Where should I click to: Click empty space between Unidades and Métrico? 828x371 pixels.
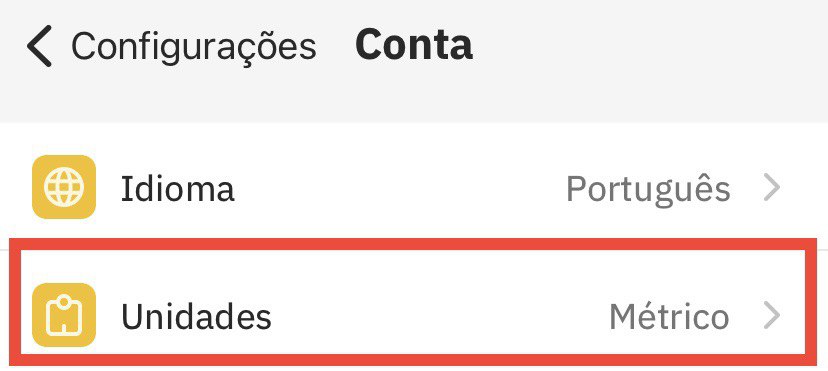[440, 316]
